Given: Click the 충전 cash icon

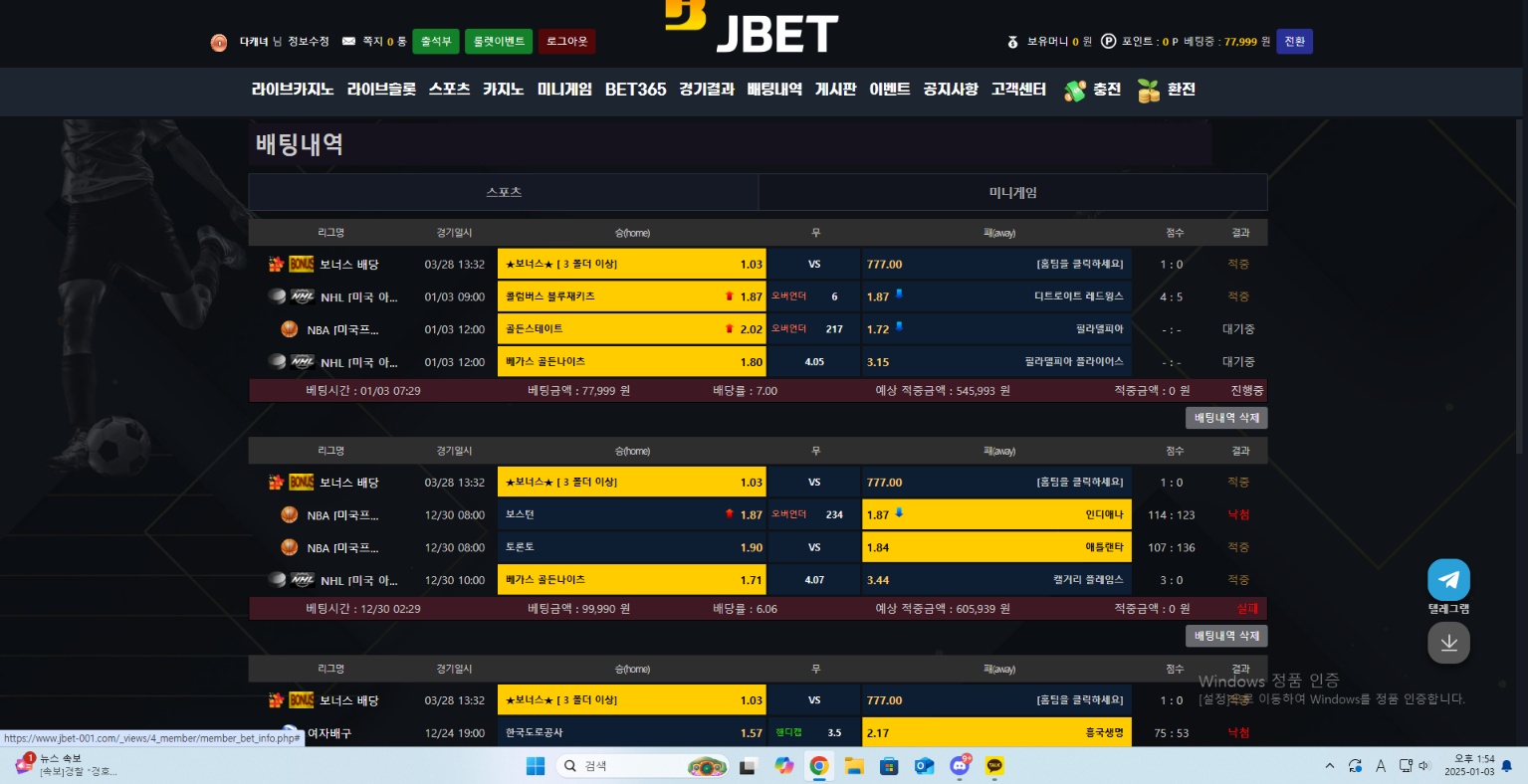Looking at the screenshot, I should point(1074,91).
